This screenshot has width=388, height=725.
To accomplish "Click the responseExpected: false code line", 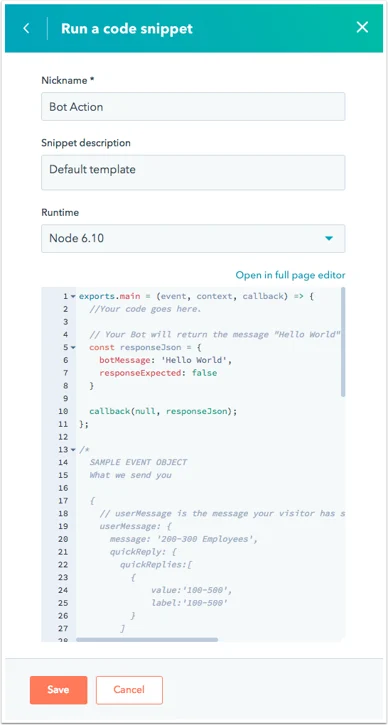I will 158,373.
